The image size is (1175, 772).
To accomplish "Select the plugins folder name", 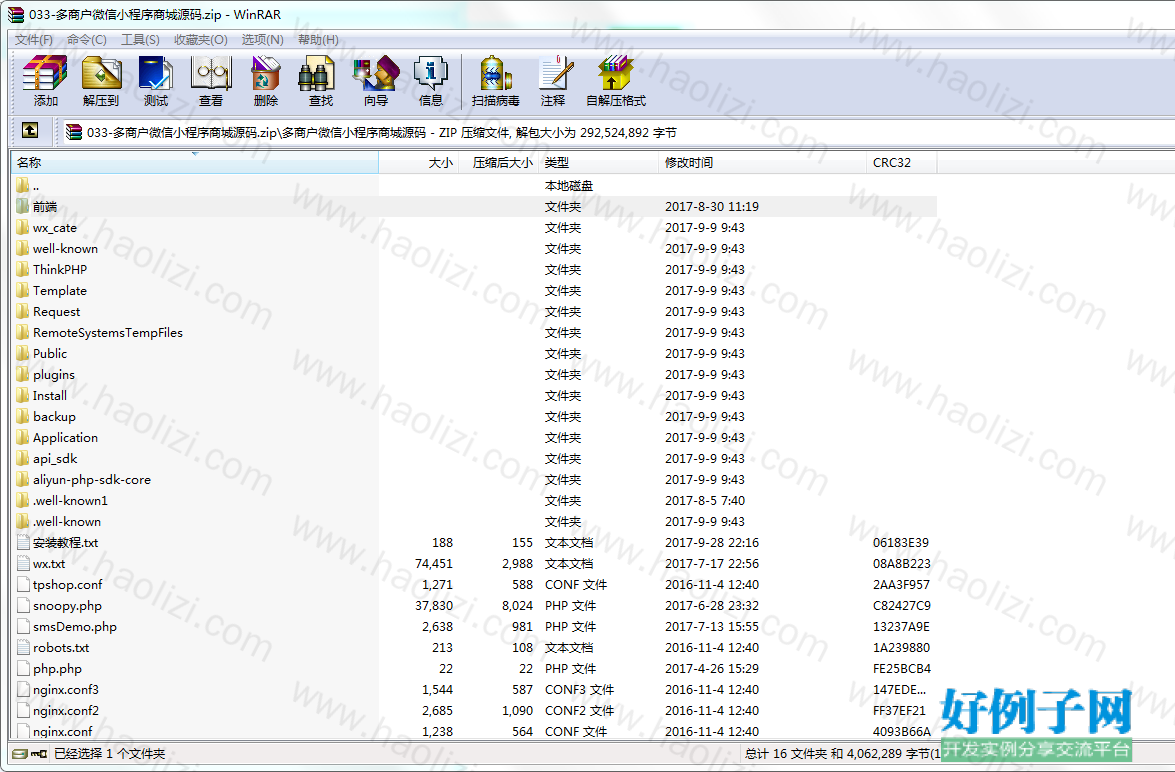I will coord(54,374).
